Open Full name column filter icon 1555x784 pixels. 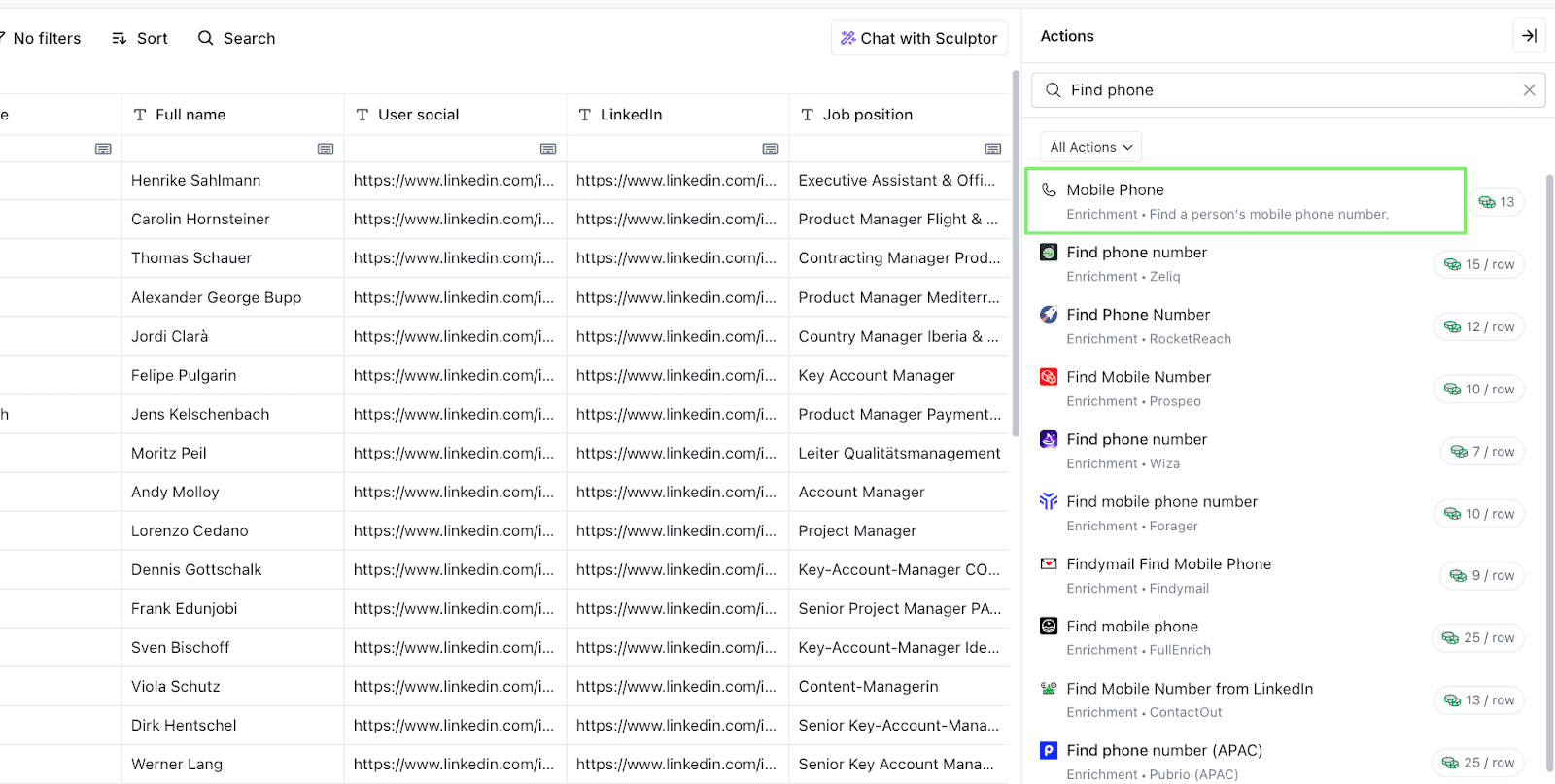[326, 149]
